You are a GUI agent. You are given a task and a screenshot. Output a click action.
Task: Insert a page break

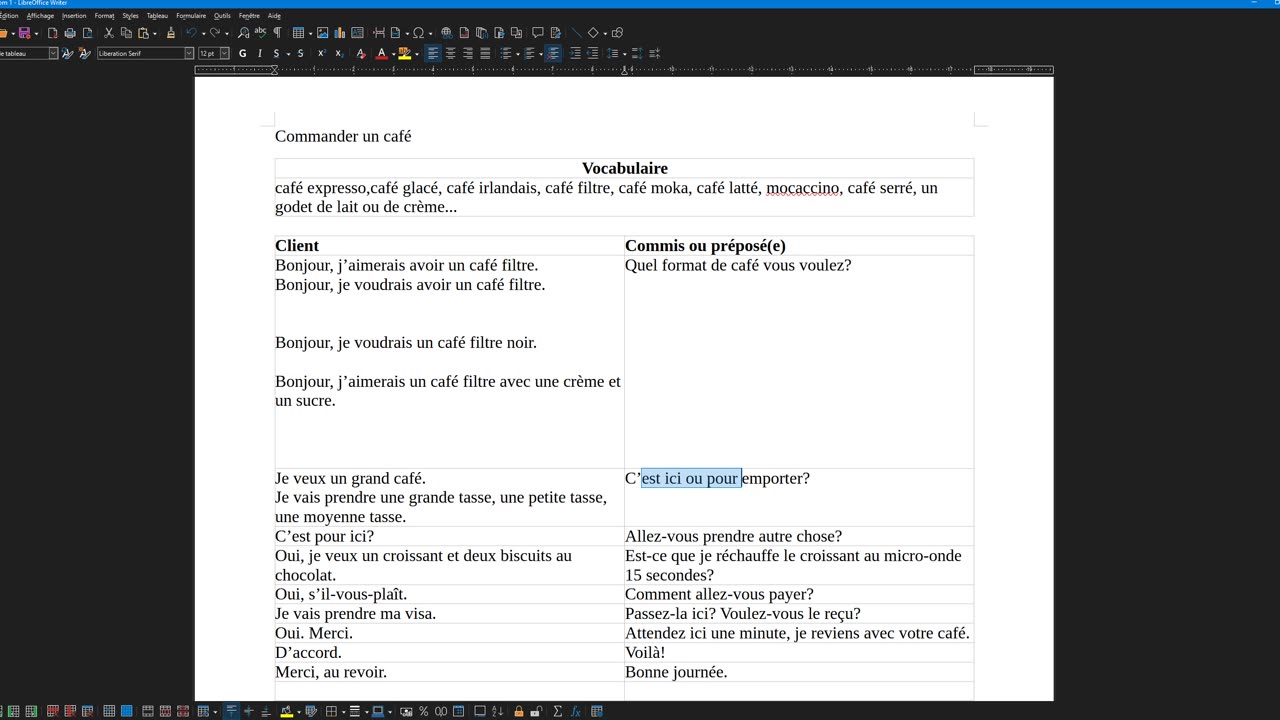[x=380, y=33]
